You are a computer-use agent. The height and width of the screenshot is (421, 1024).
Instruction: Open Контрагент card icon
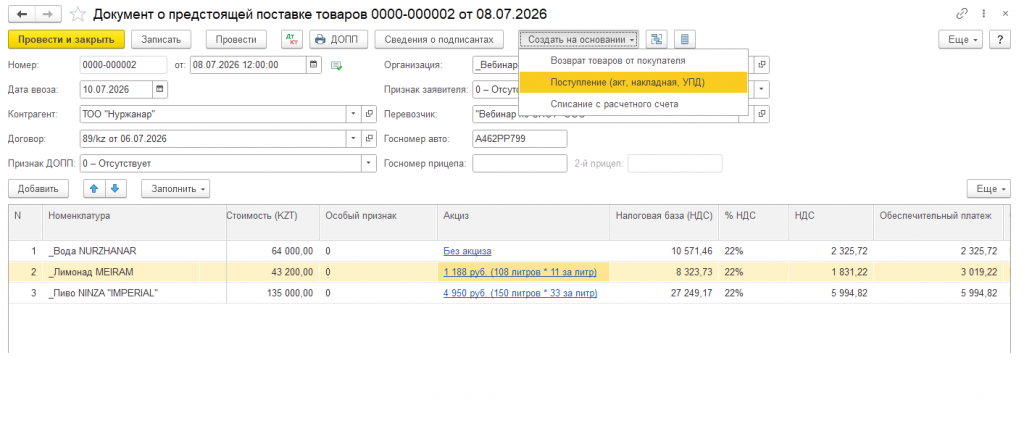click(369, 114)
